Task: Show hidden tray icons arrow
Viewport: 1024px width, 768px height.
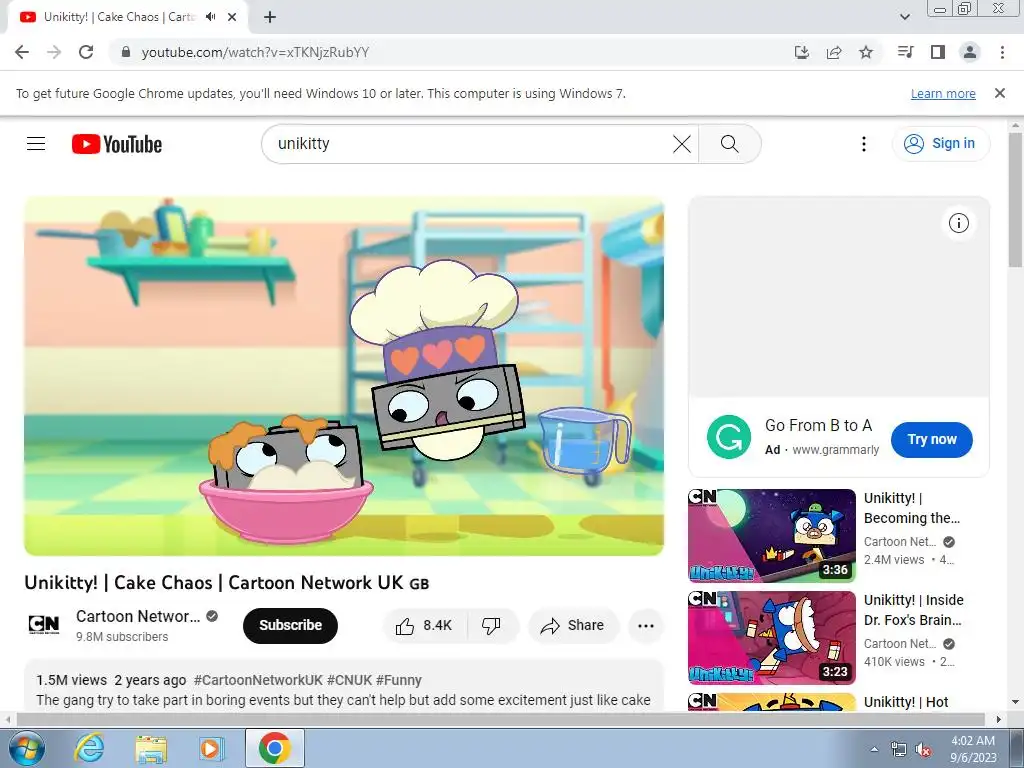Action: (874, 749)
